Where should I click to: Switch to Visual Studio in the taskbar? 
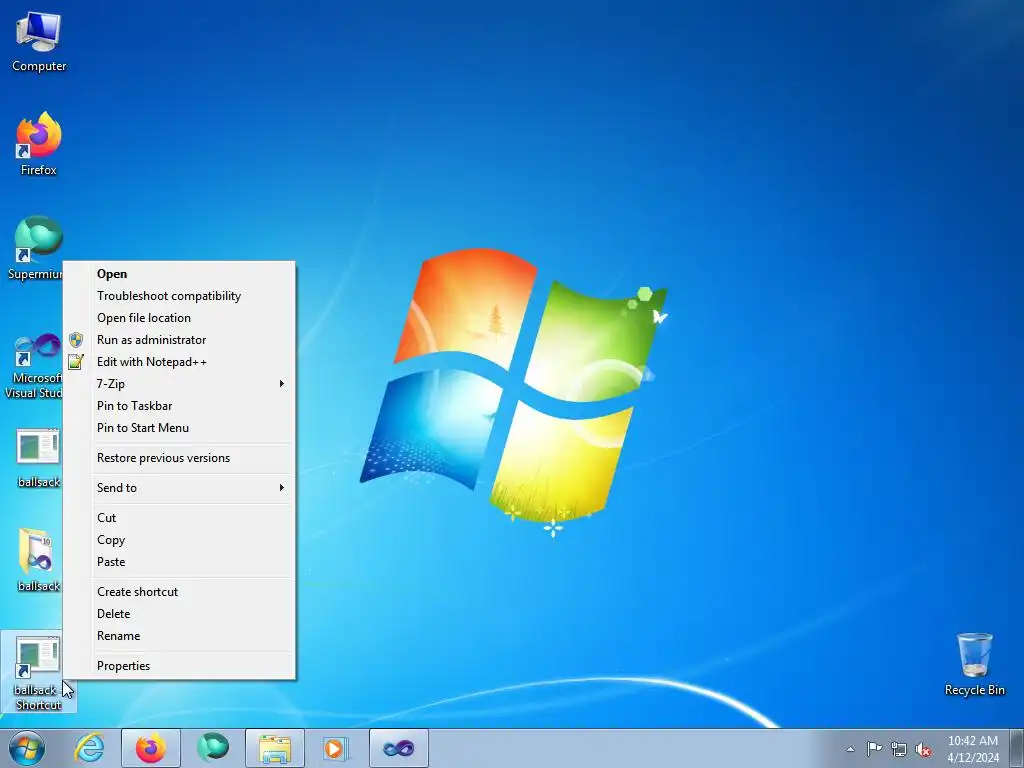tap(398, 748)
